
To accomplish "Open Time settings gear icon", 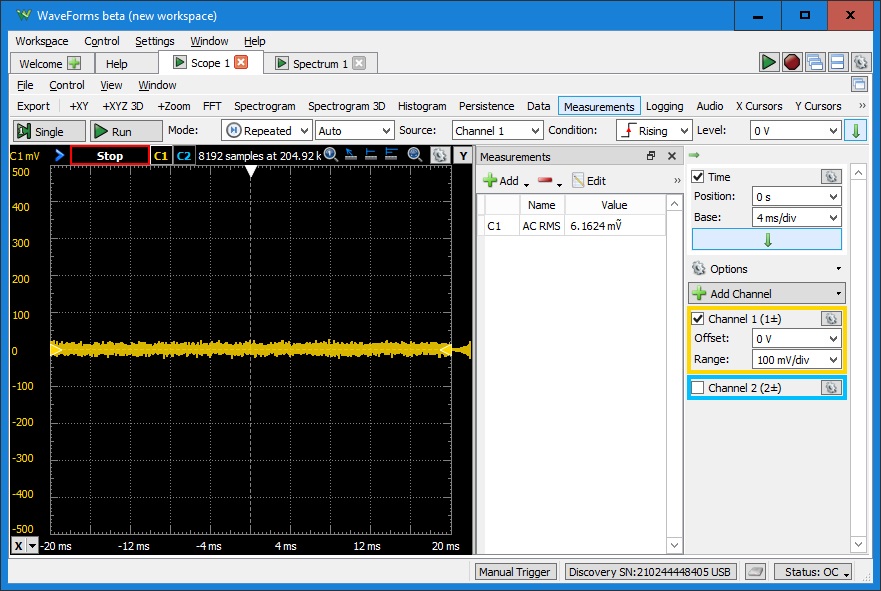I will tap(830, 177).
